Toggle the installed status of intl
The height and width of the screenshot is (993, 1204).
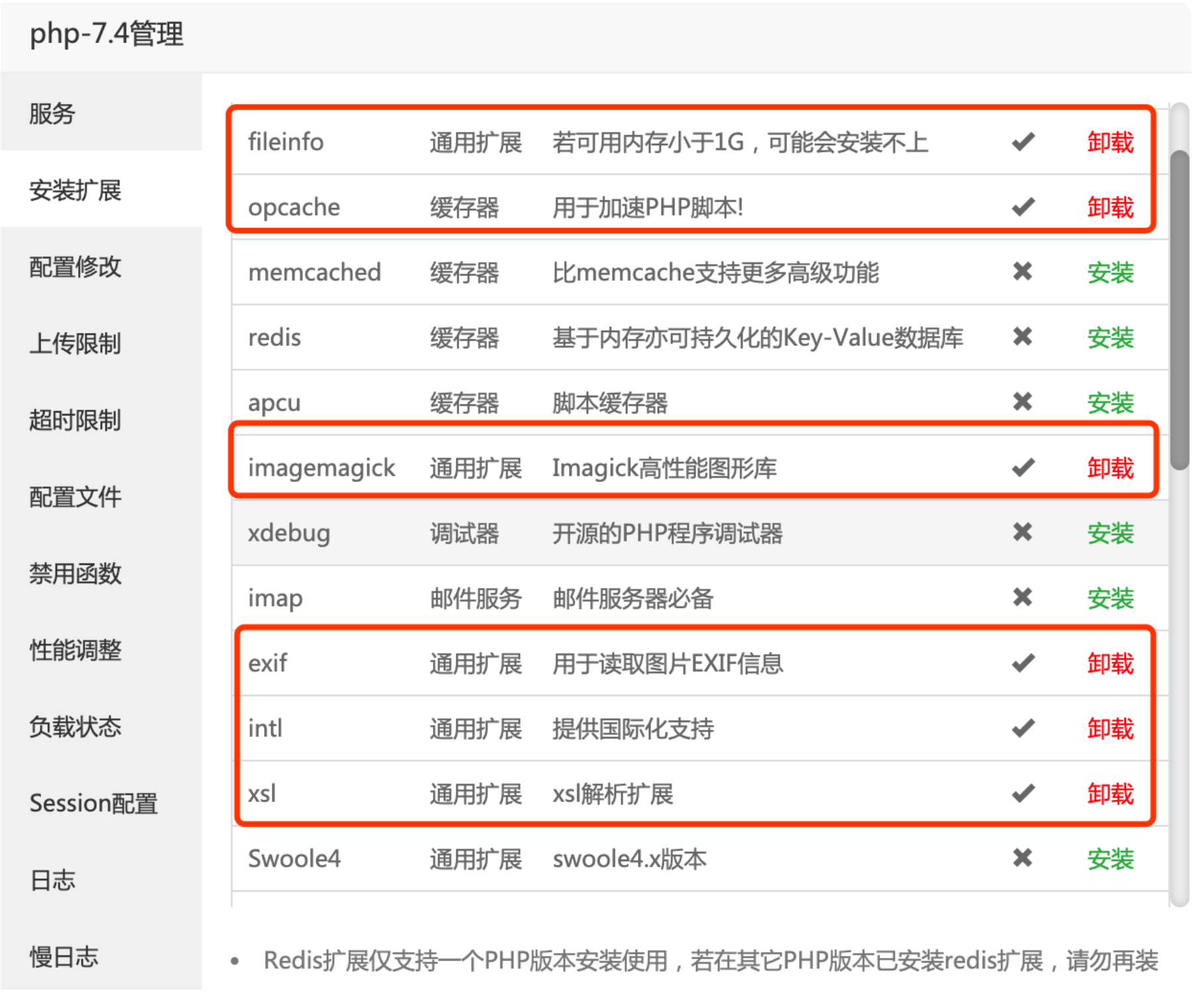(1023, 728)
